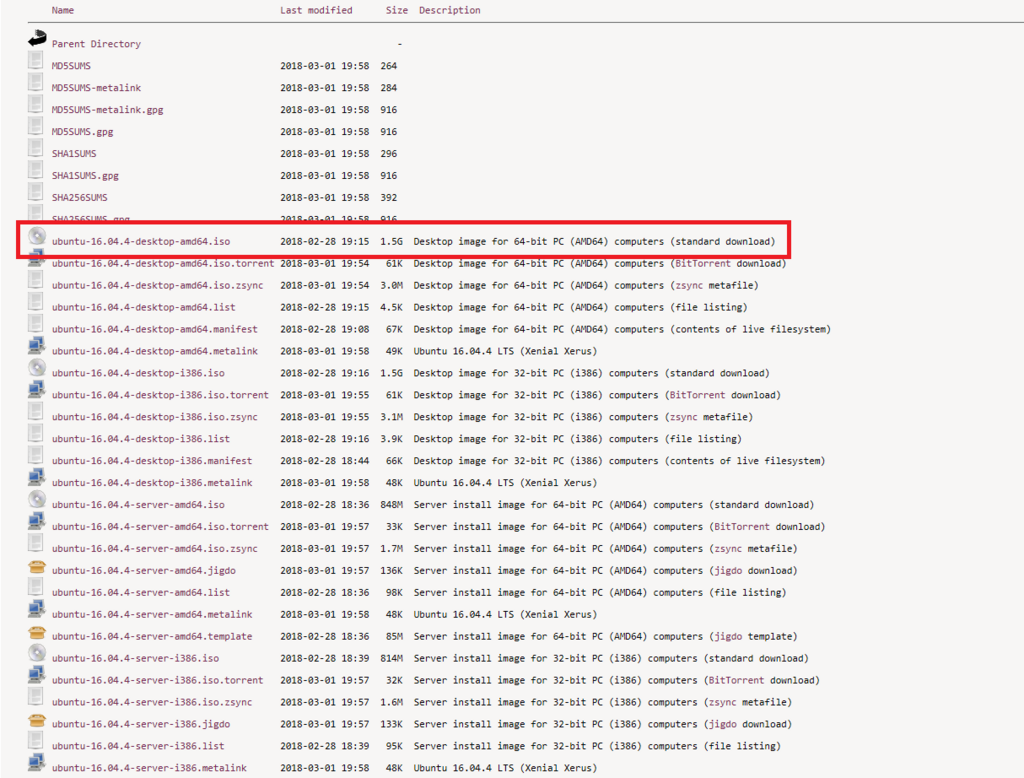
Task: Open the SHA1SUMS file link
Action: (74, 154)
